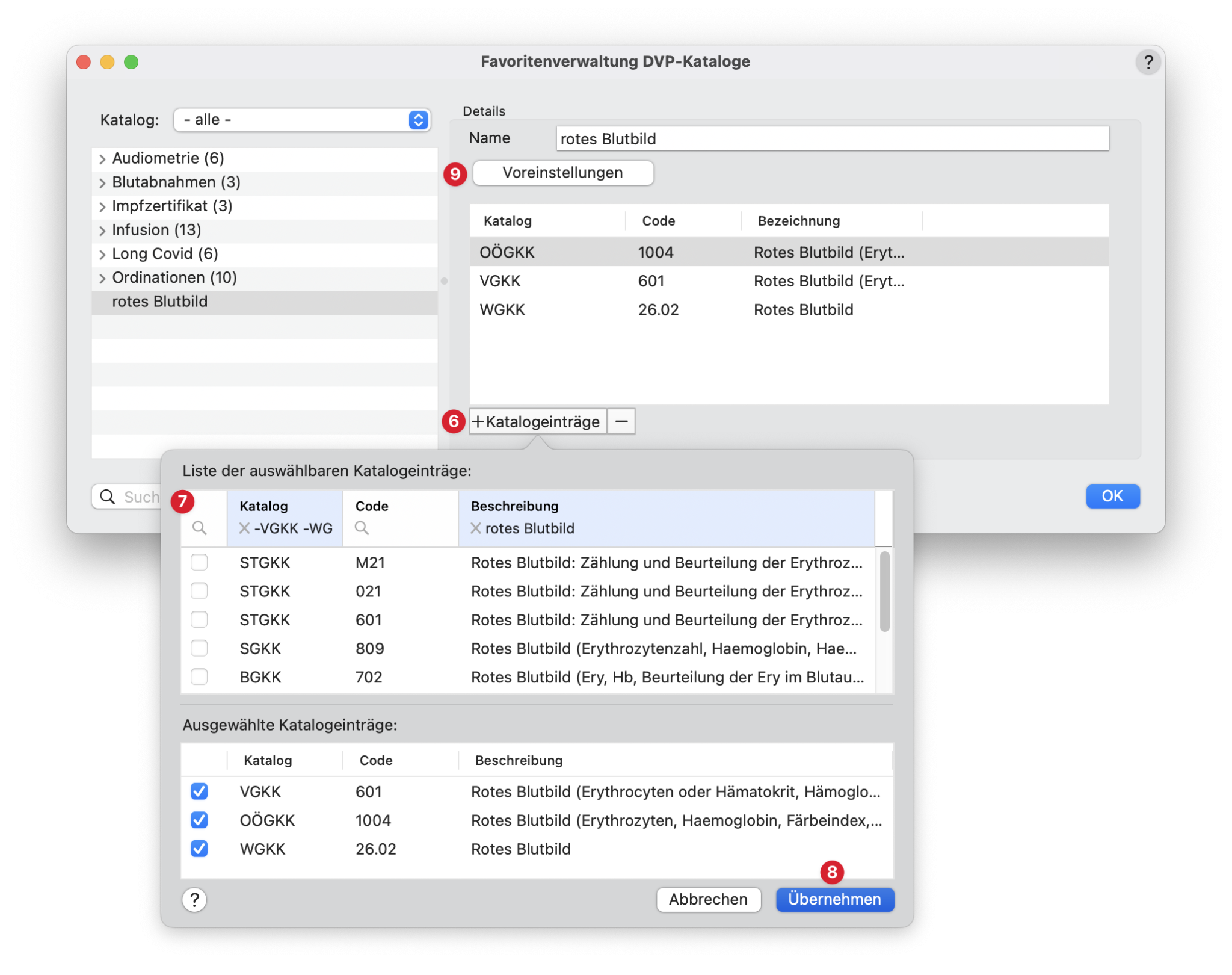Check the BGKK 702 entry checkbox
This screenshot has height=975, width=1232.
[199, 677]
